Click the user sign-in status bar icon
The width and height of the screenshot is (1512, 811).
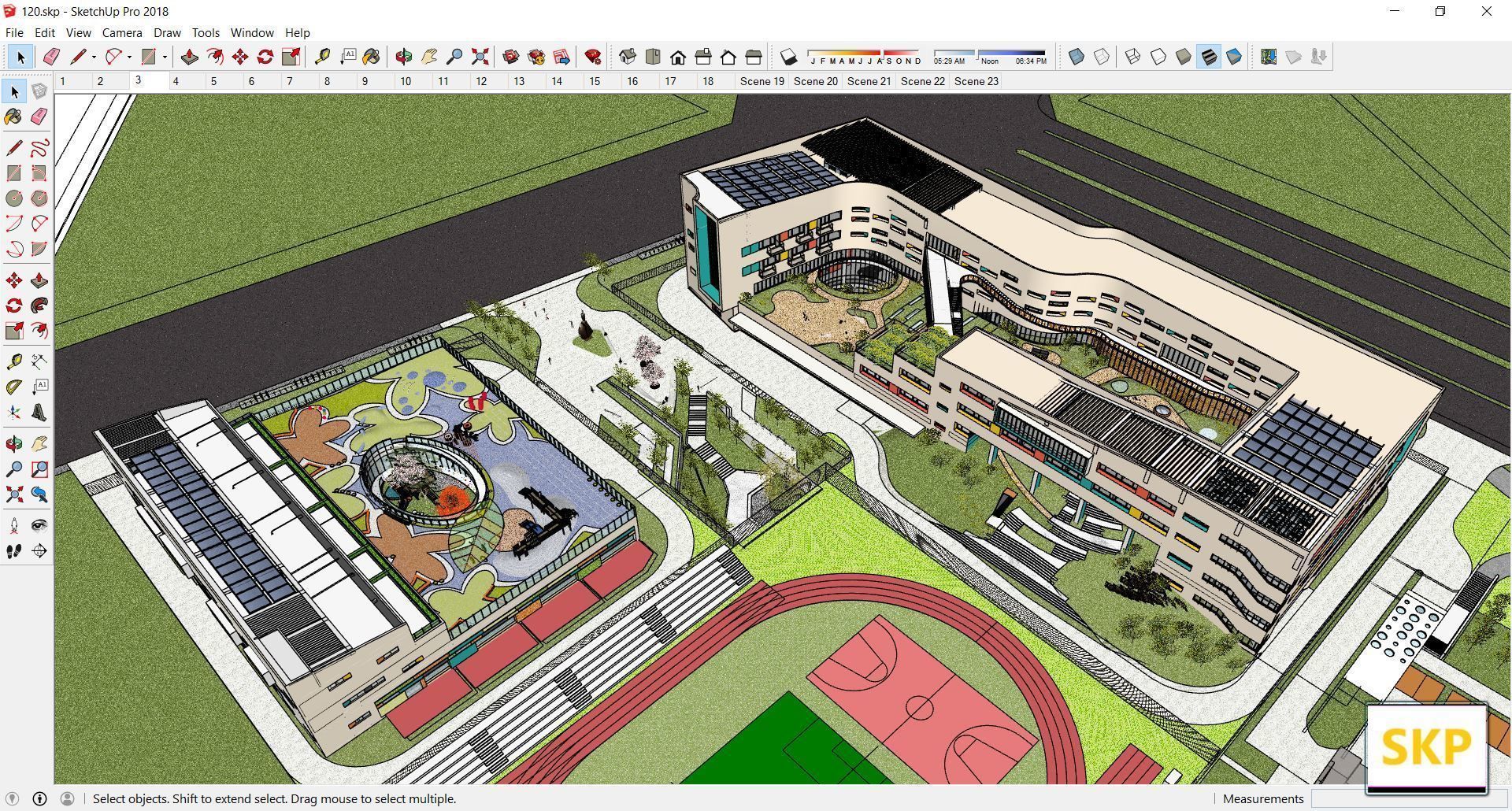pyautogui.click(x=67, y=798)
